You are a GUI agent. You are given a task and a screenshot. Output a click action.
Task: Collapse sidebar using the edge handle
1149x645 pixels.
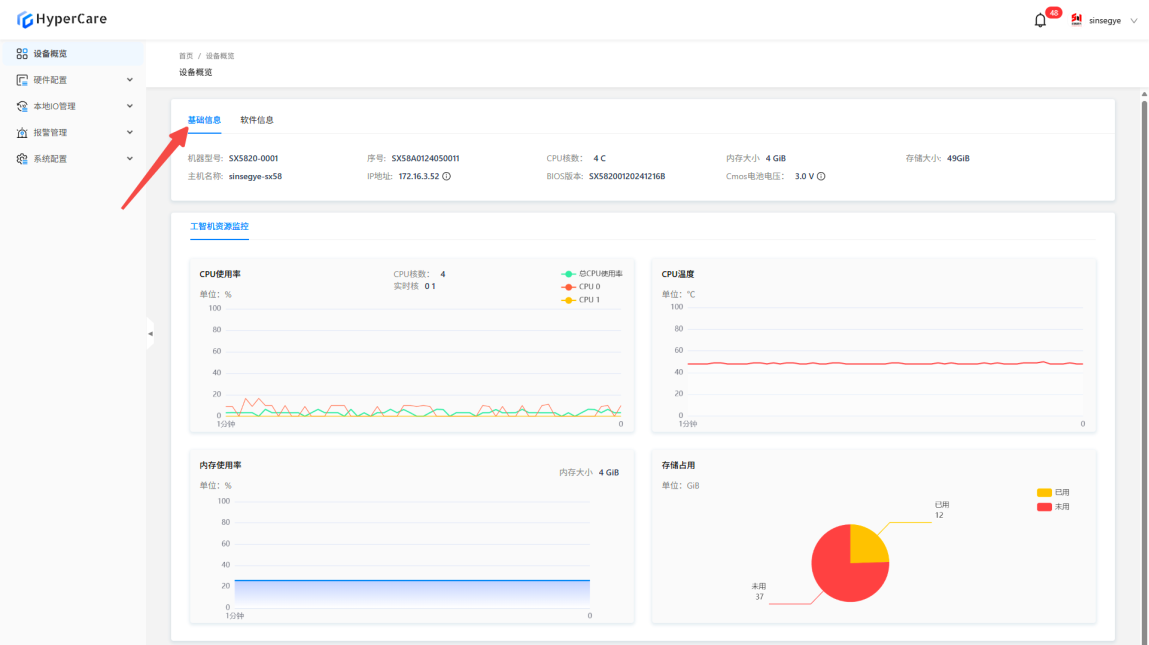(150, 333)
